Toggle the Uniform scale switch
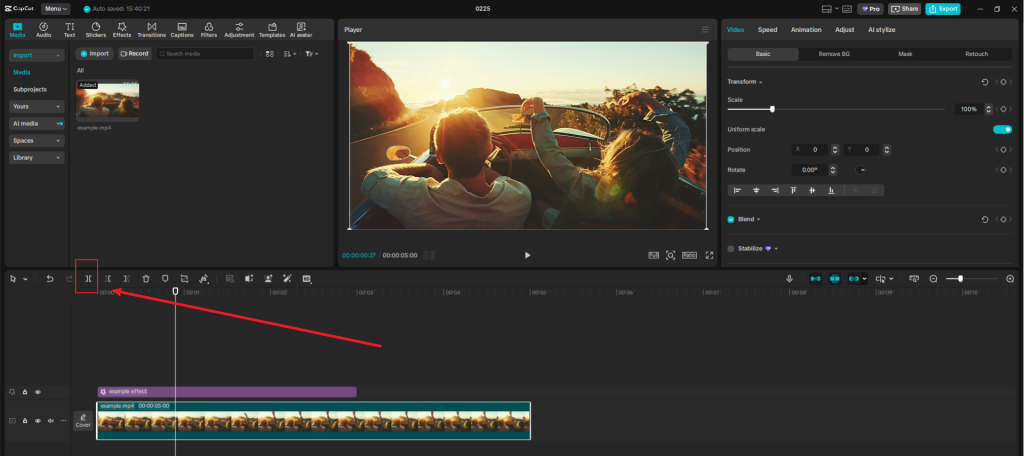The height and width of the screenshot is (456, 1024). click(1002, 129)
